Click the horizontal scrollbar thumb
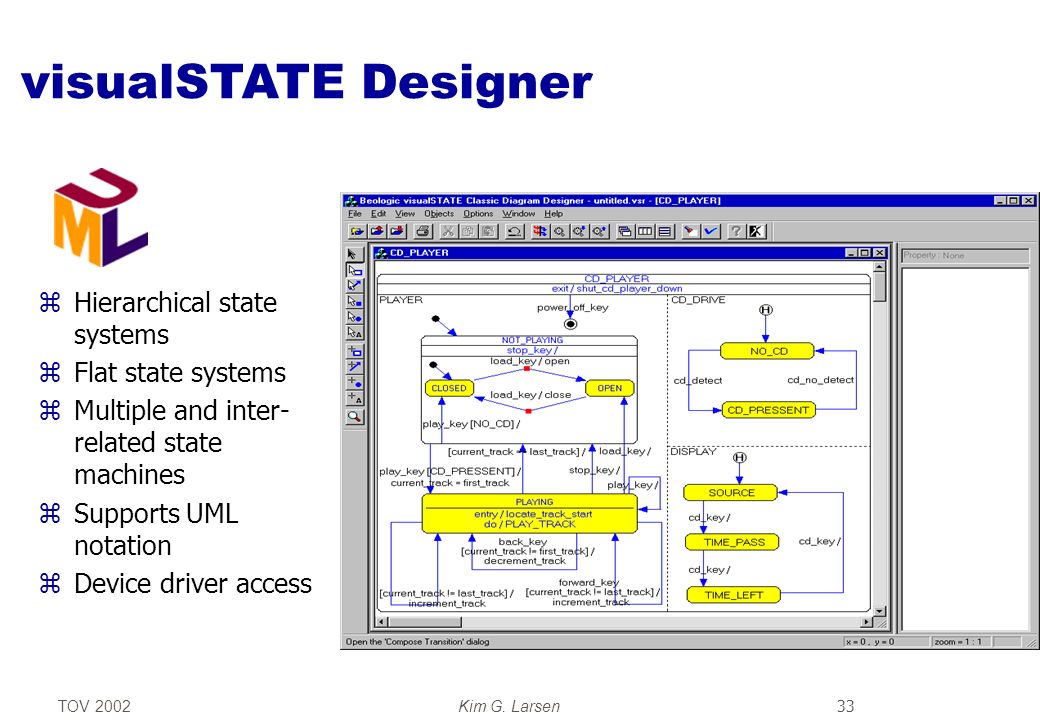The height and width of the screenshot is (720, 1040). point(424,622)
